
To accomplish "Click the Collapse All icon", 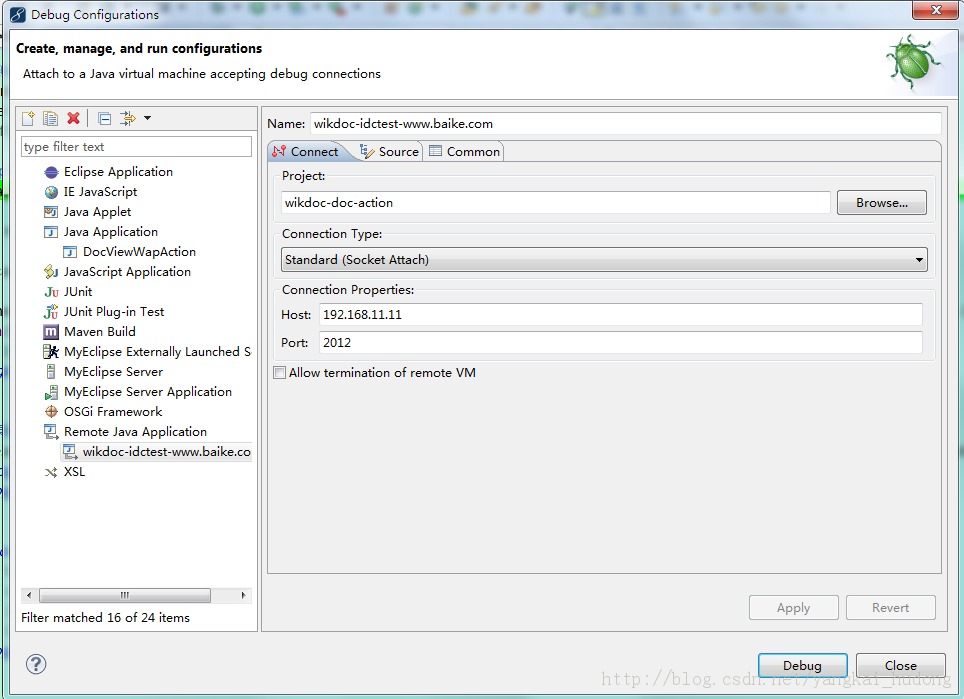I will point(105,118).
